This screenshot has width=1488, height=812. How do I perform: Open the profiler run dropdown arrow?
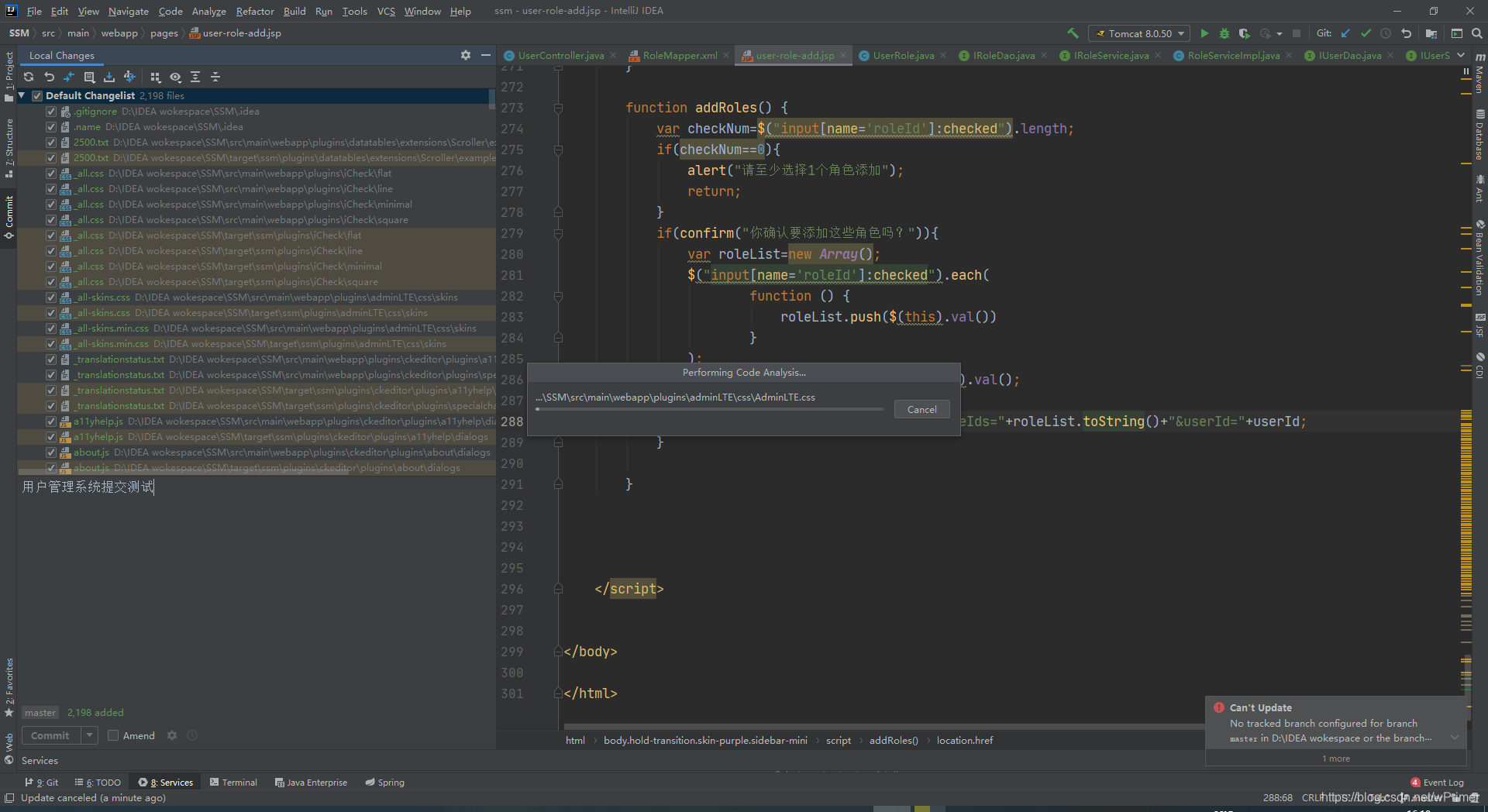click(x=1279, y=33)
